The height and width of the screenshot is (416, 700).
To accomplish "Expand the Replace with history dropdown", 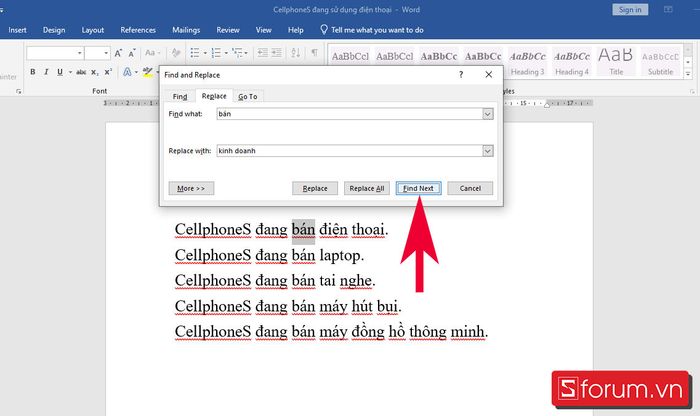I will [x=488, y=151].
